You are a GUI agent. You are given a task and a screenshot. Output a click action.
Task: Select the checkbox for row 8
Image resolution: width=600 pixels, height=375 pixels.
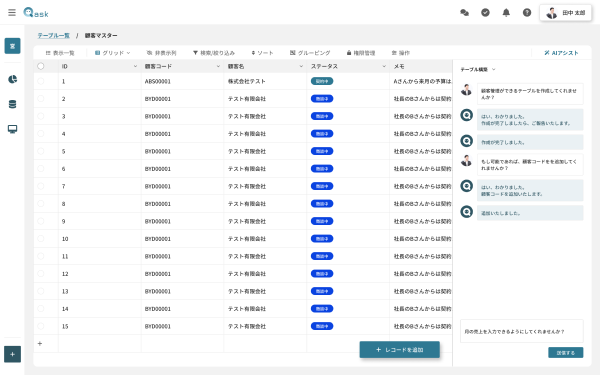tap(41, 204)
